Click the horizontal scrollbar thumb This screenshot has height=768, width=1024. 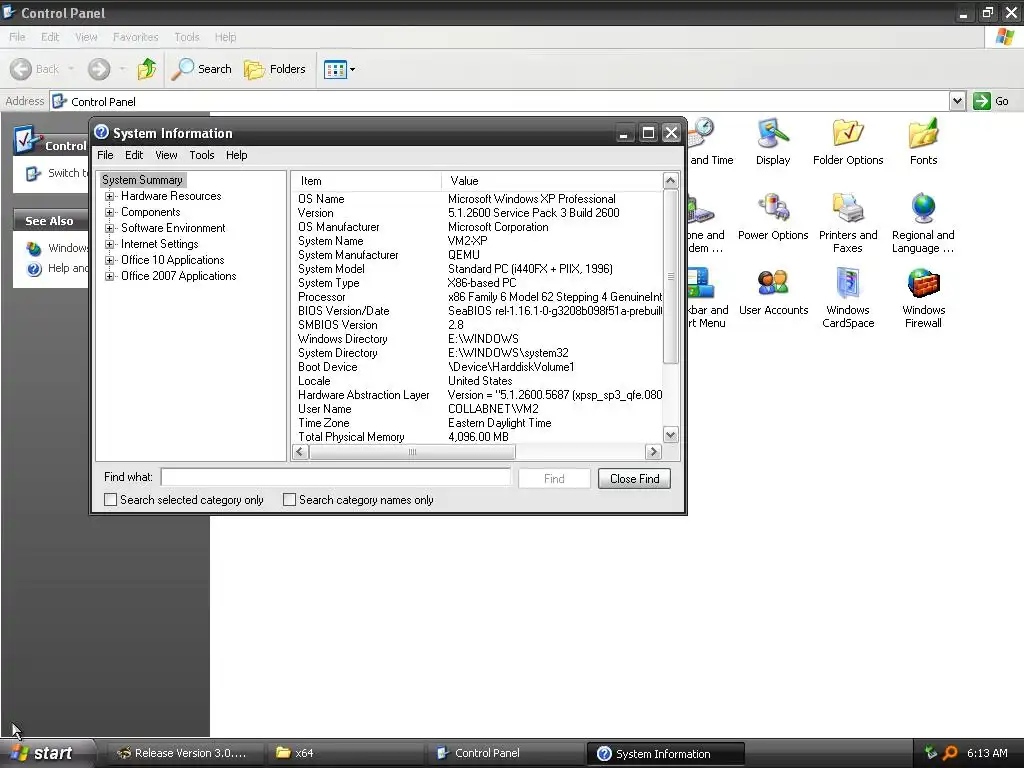(x=412, y=451)
